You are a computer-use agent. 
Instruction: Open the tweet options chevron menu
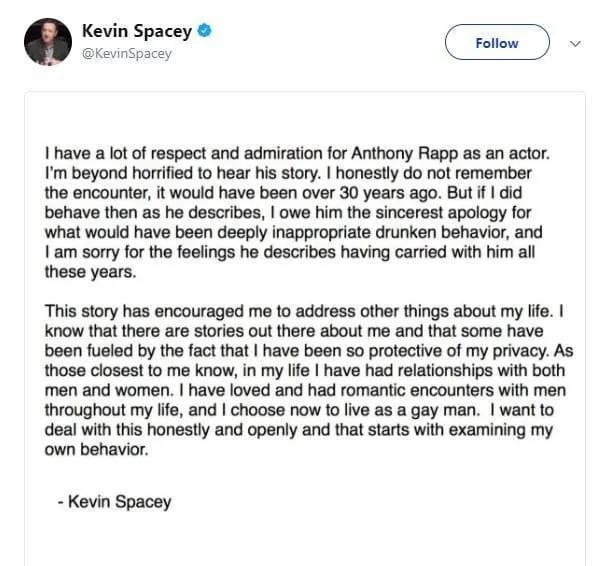tap(575, 44)
